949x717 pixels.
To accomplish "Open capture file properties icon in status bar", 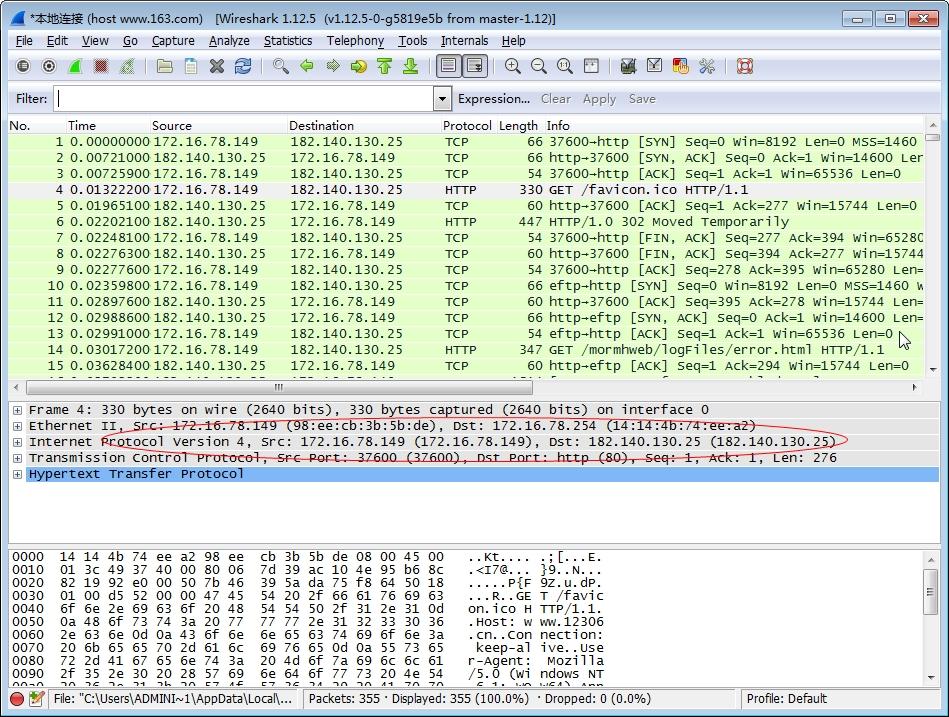I will [36, 699].
